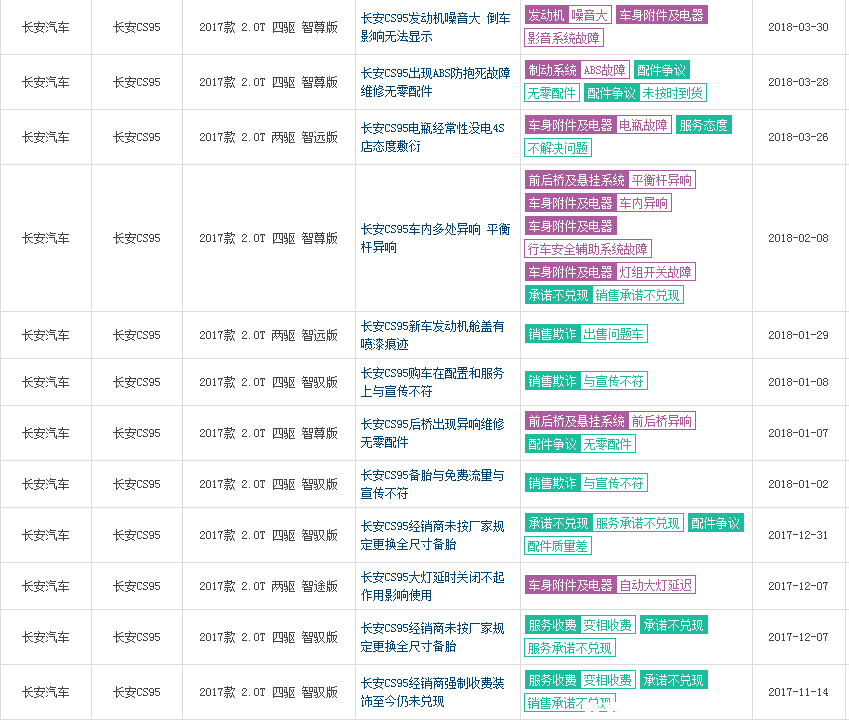This screenshot has height=720, width=849.
Task: Select the 噪音大 tag
Action: pyautogui.click(x=590, y=15)
